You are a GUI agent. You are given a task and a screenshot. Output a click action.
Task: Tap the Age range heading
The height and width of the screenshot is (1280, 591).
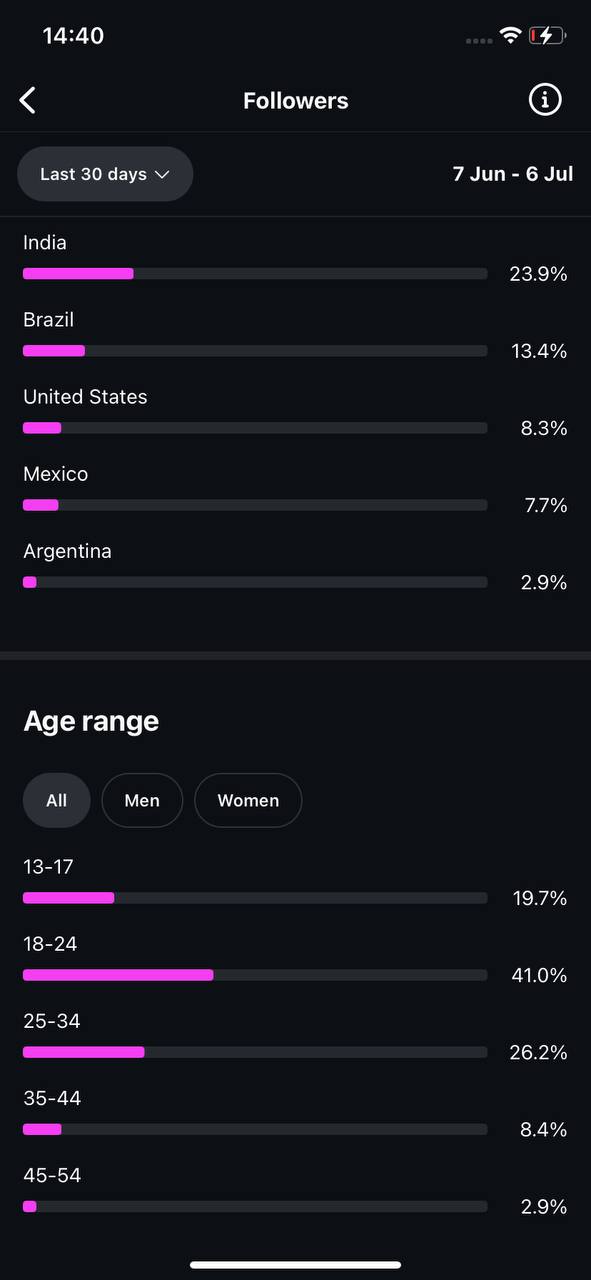click(x=91, y=721)
